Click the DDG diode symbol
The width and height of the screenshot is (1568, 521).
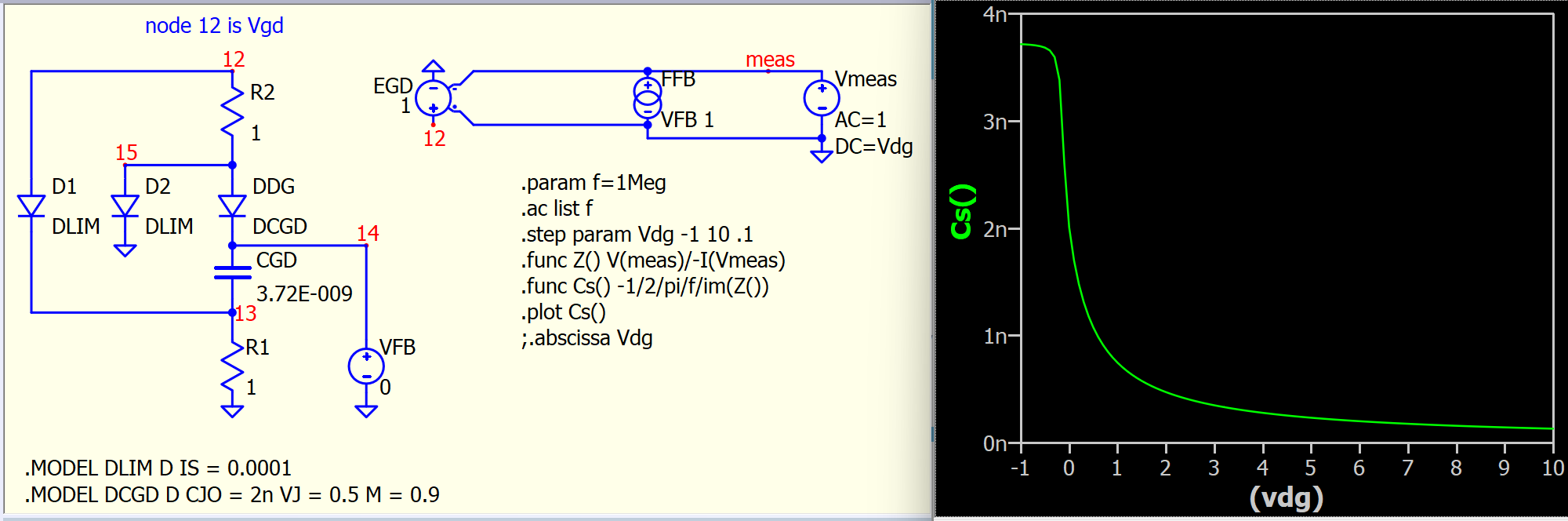pyautogui.click(x=232, y=206)
